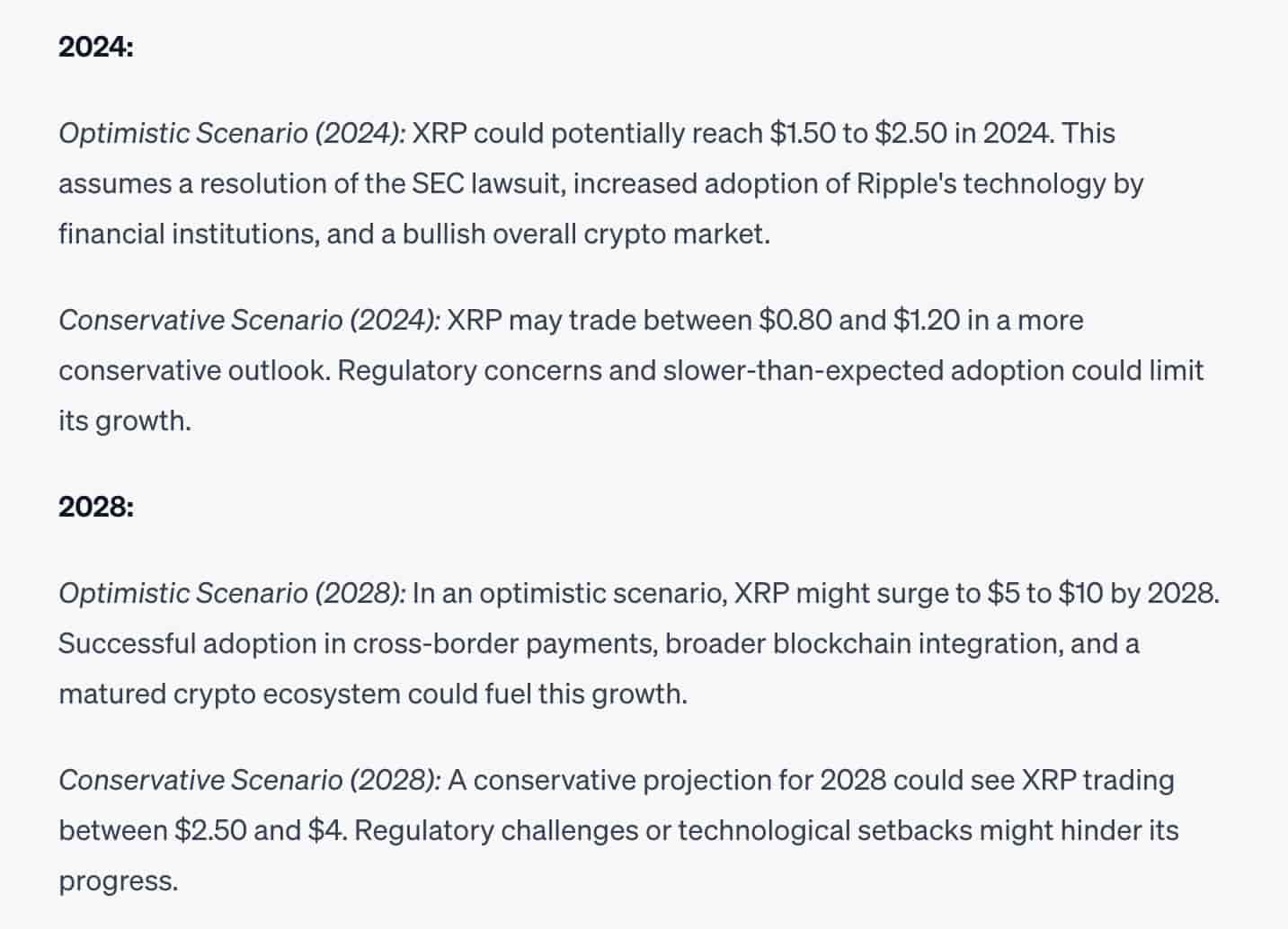Click the italic Conservative Scenario (2024) label
Screen dimensions: 1288x929
(x=250, y=321)
